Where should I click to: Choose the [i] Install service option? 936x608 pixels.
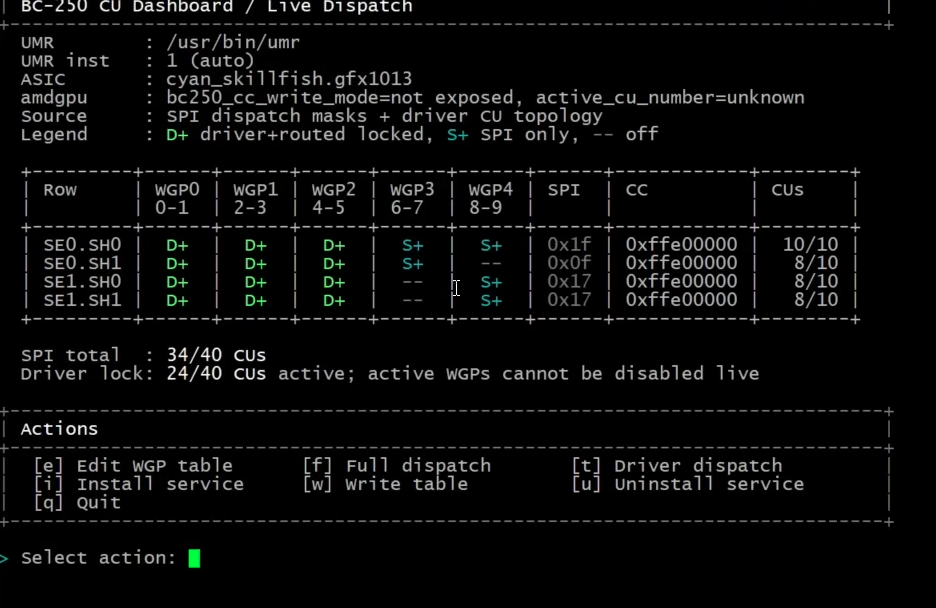pos(138,484)
